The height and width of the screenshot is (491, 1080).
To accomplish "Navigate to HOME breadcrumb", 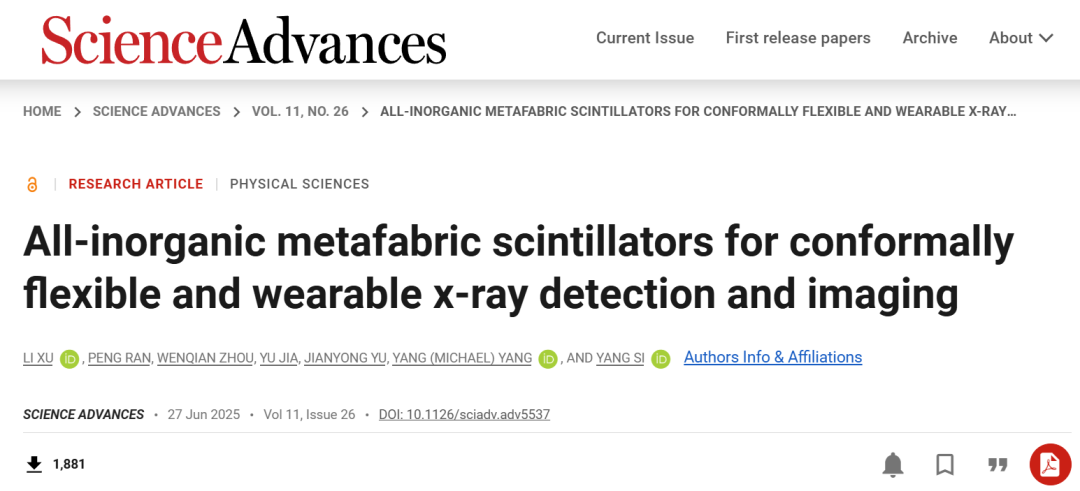I will [x=42, y=111].
